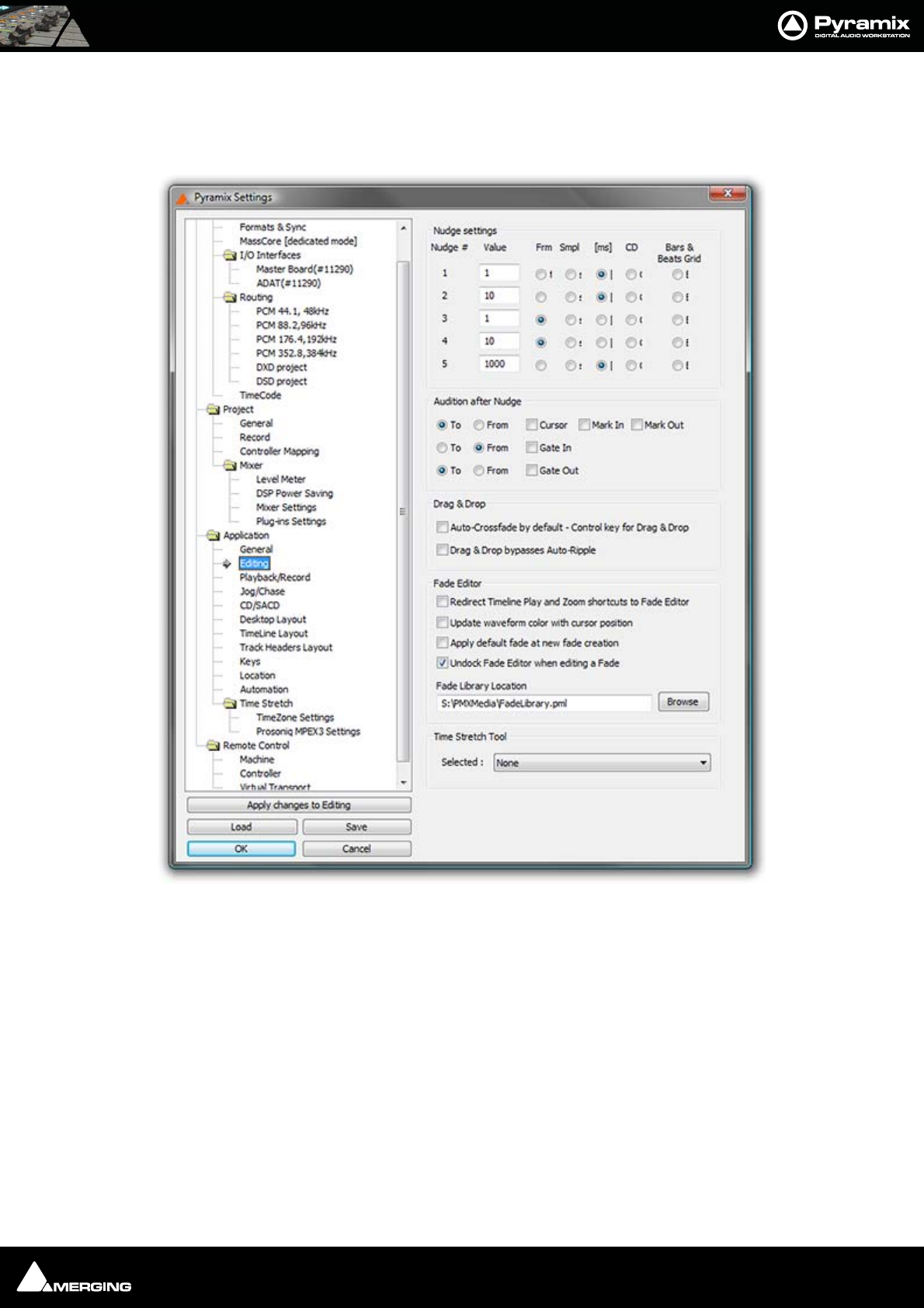This screenshot has height=1308, width=924.
Task: Click Browse for Fade Library
Action: pyautogui.click(x=683, y=701)
